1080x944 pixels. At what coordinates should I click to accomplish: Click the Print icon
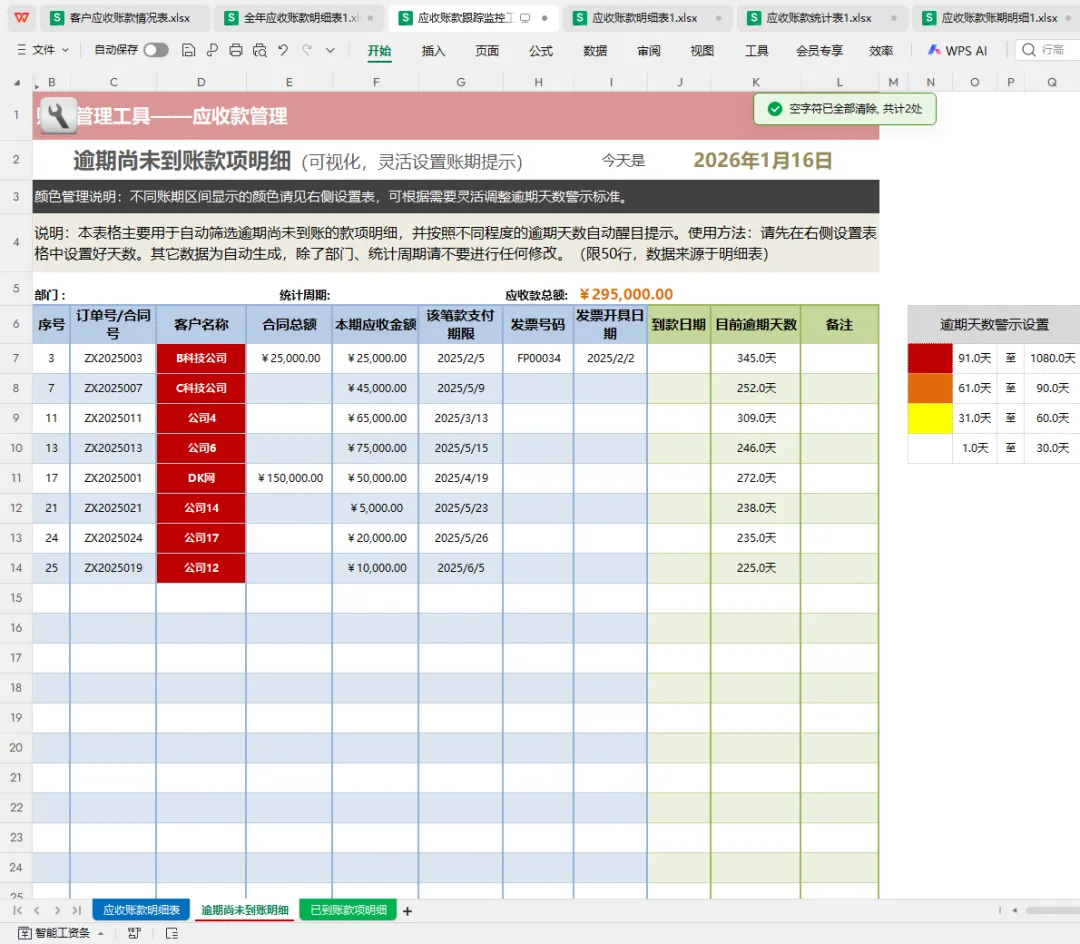point(236,50)
